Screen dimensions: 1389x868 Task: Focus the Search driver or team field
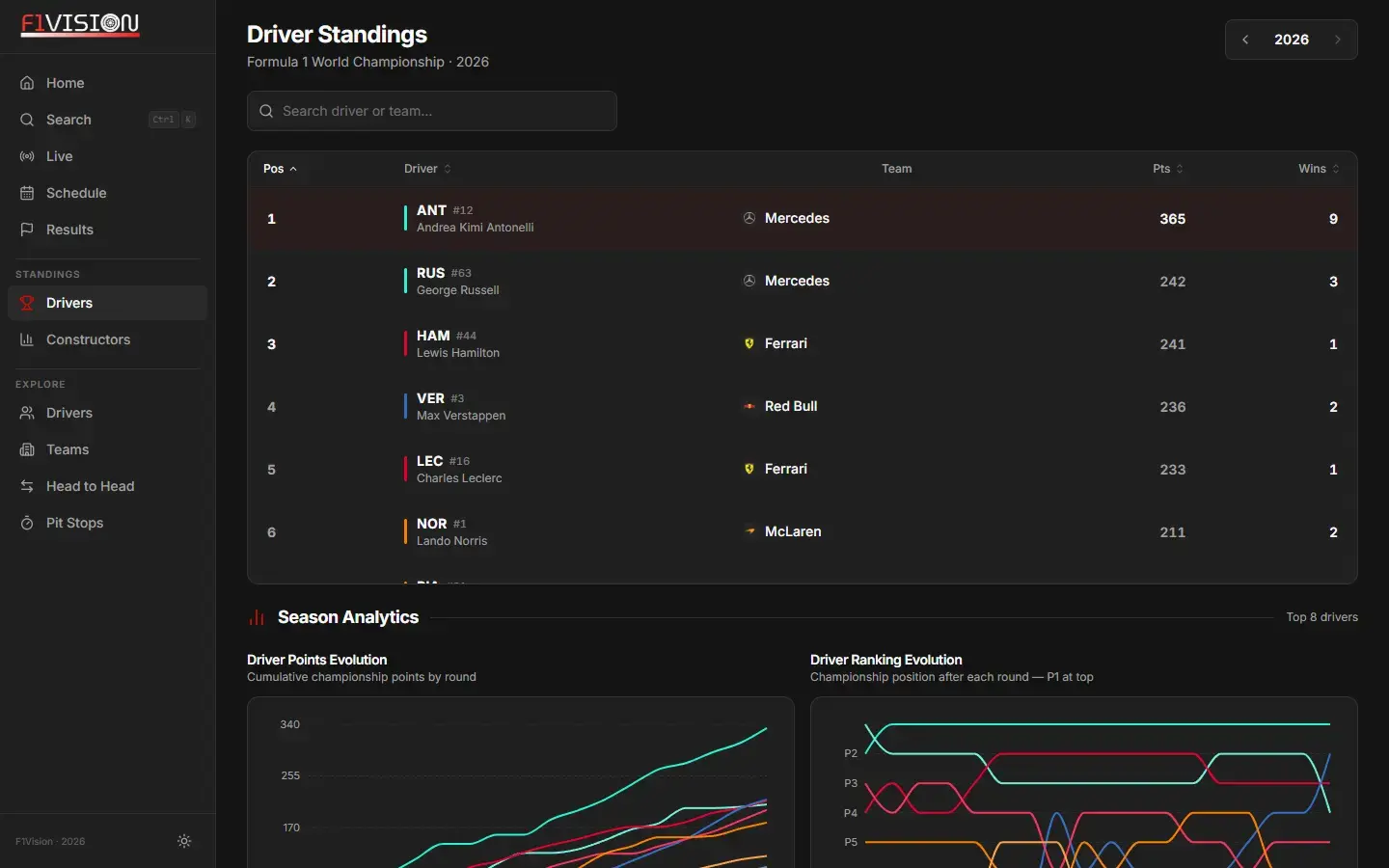tap(432, 111)
